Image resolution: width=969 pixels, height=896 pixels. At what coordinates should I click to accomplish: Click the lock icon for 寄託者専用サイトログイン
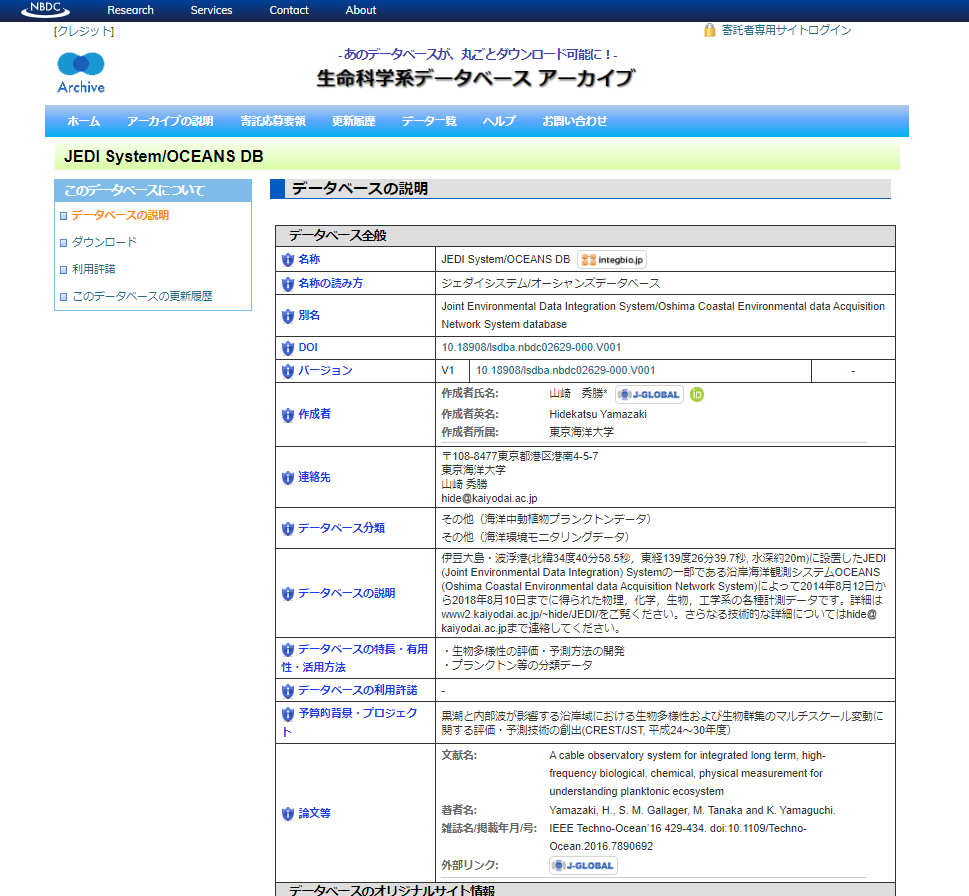[709, 30]
